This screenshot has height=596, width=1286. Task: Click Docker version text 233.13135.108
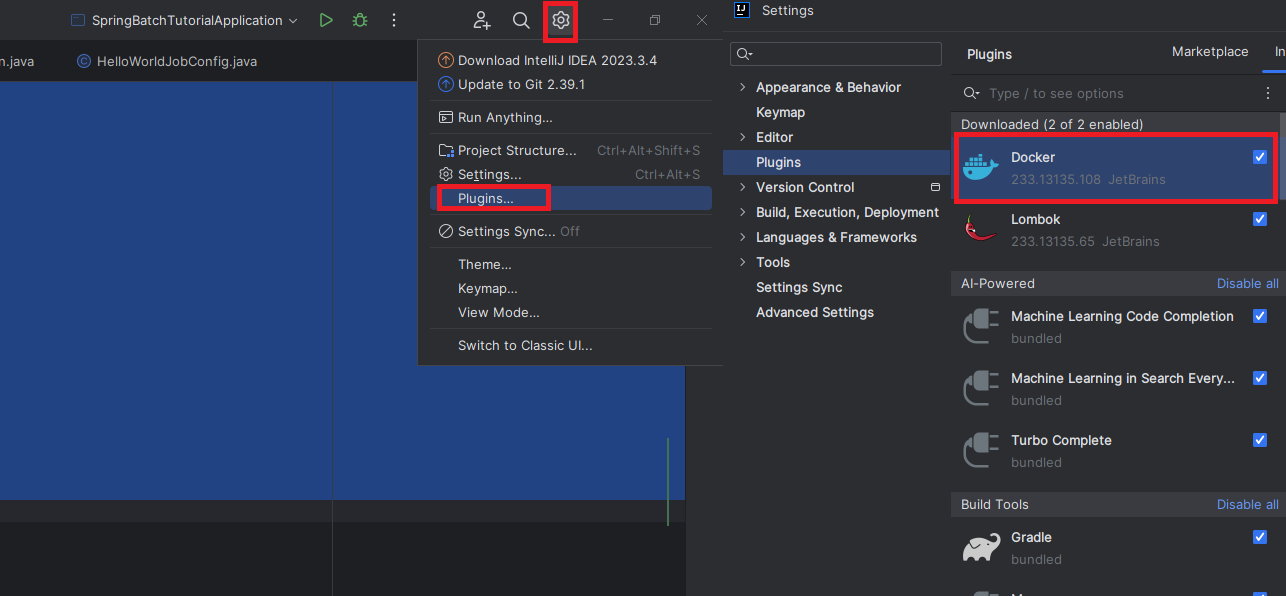[1056, 179]
